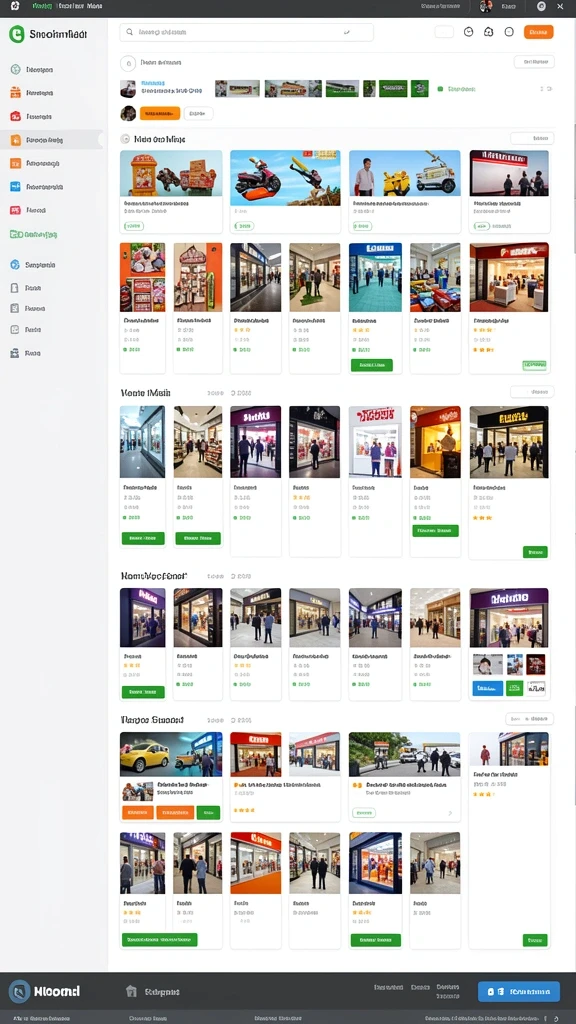Open the scooter image thumbnail in the first row
576x1024 pixels.
(x=285, y=173)
